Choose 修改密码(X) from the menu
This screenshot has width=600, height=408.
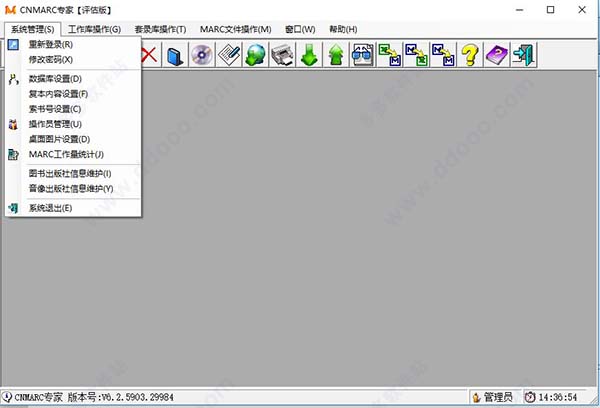click(73, 60)
